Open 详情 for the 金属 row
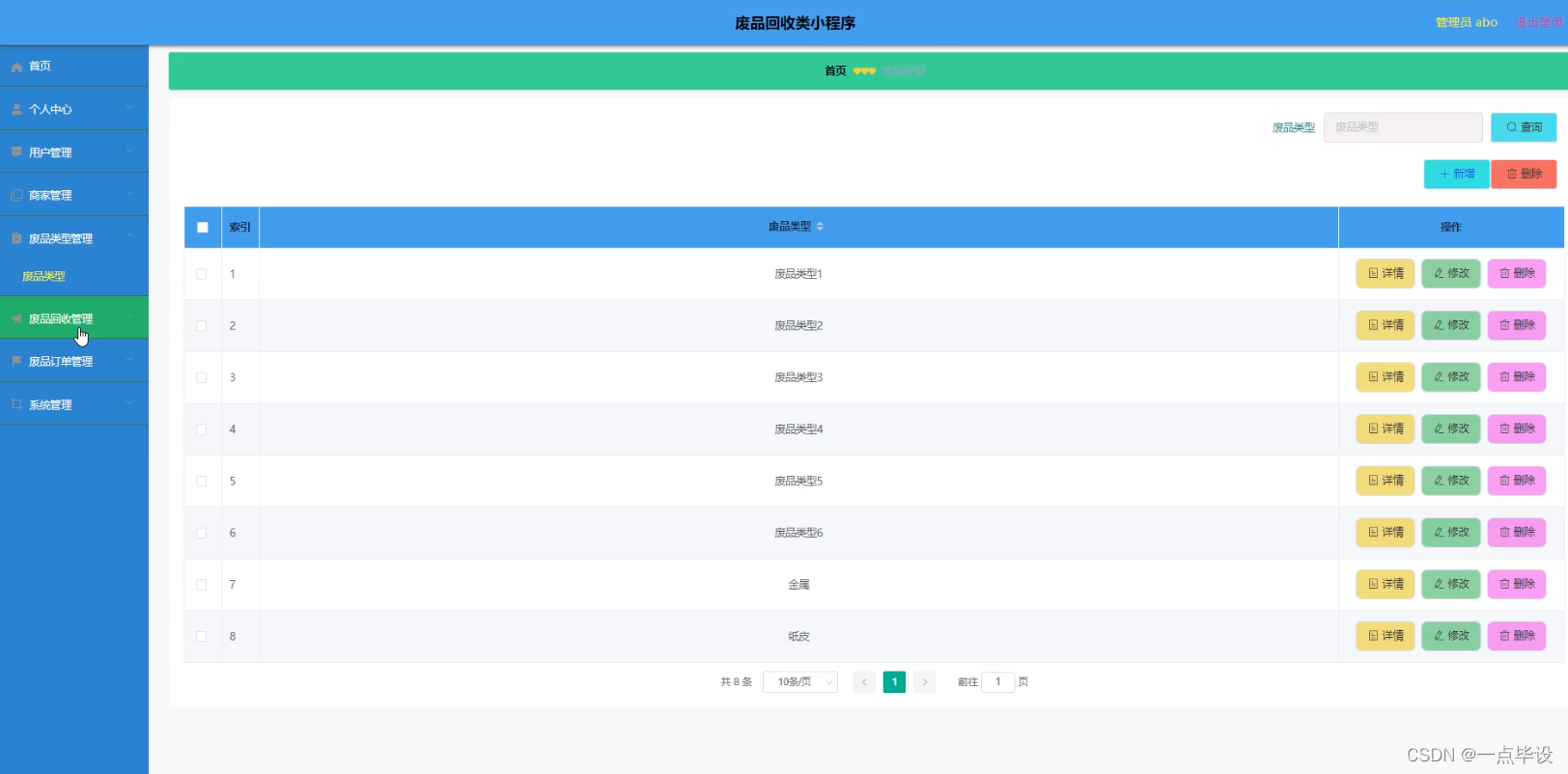Screen dimensions: 1568x774 tap(1386, 584)
